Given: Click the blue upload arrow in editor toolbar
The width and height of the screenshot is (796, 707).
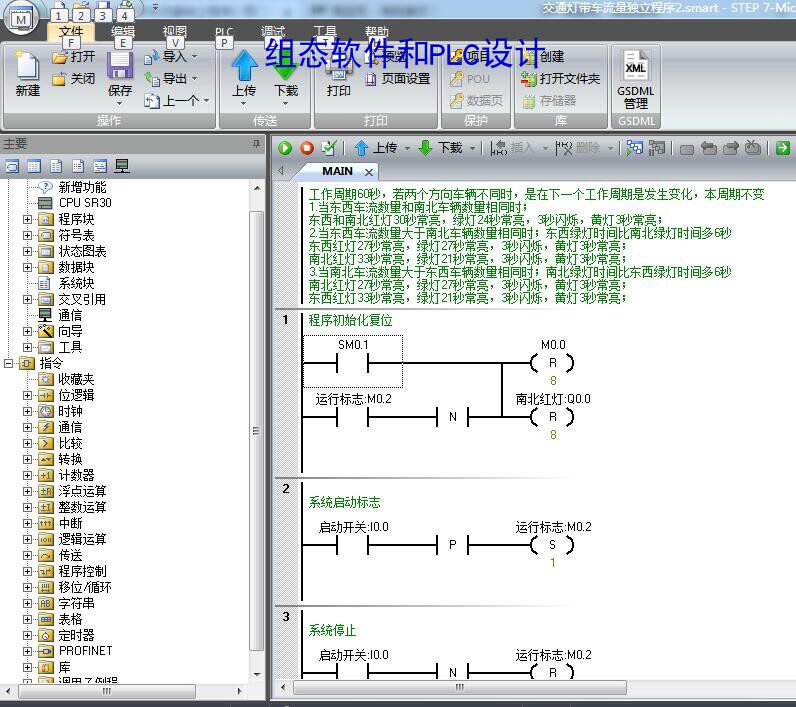Looking at the screenshot, I should [361, 148].
